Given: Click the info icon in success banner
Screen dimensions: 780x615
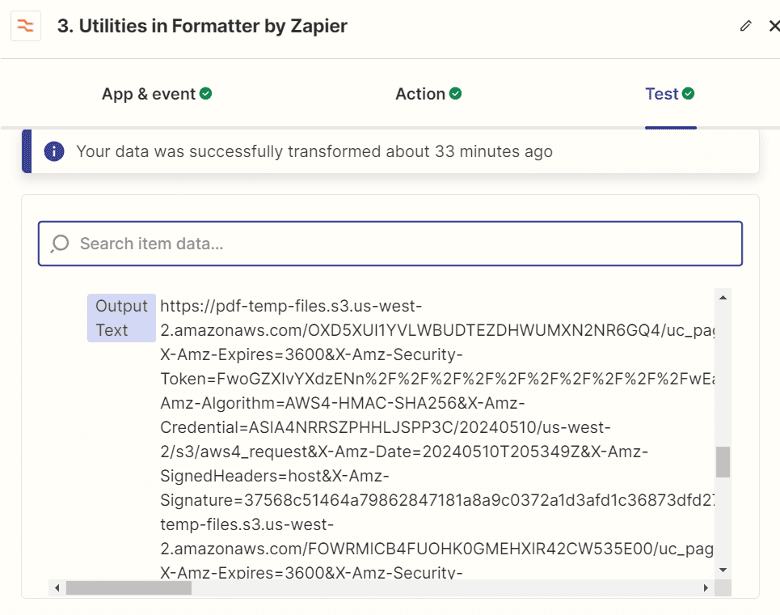Looking at the screenshot, I should [54, 151].
